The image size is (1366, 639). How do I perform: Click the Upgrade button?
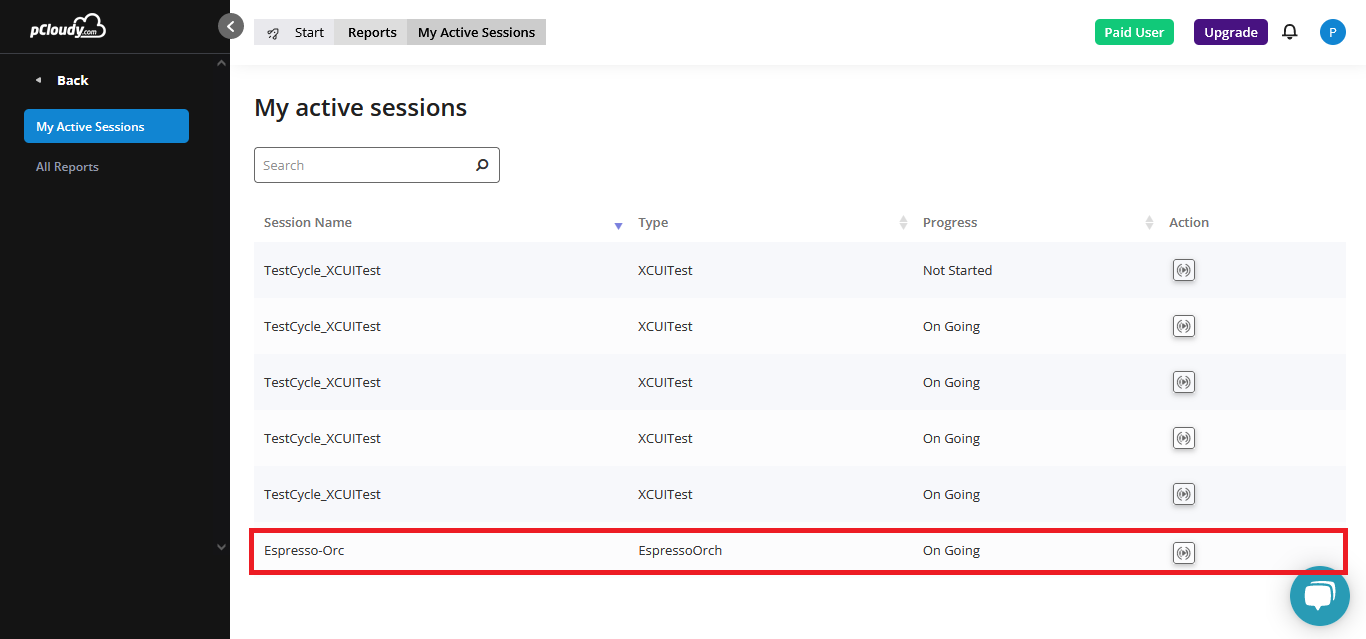point(1230,32)
